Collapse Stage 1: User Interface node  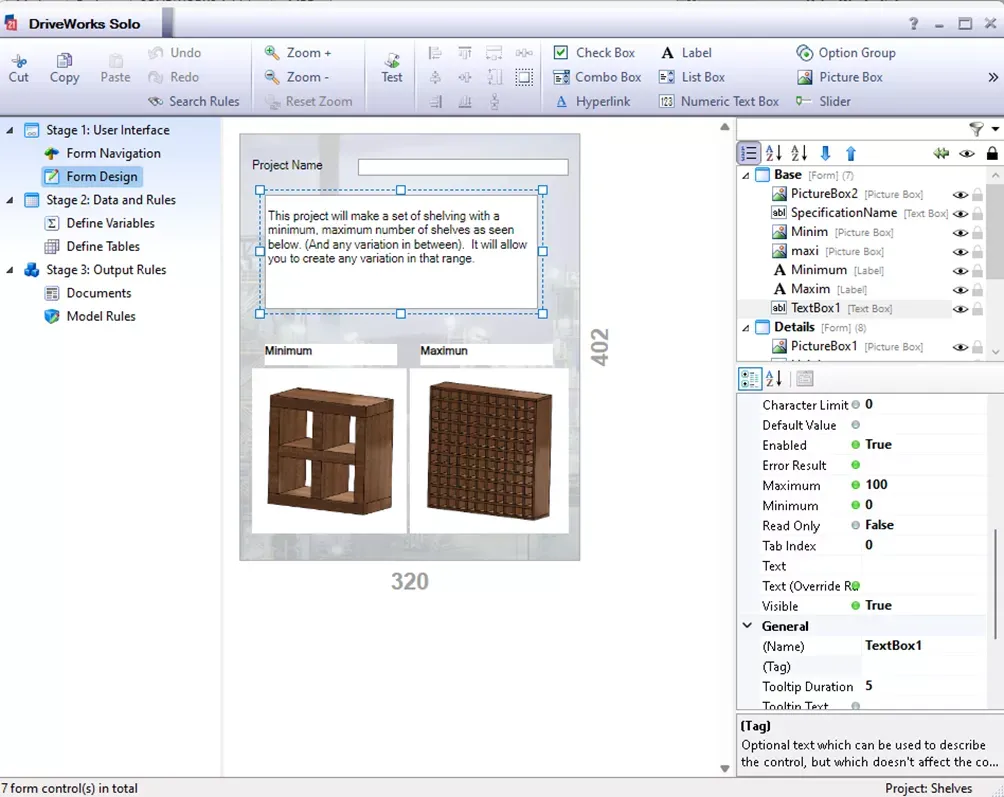point(10,130)
